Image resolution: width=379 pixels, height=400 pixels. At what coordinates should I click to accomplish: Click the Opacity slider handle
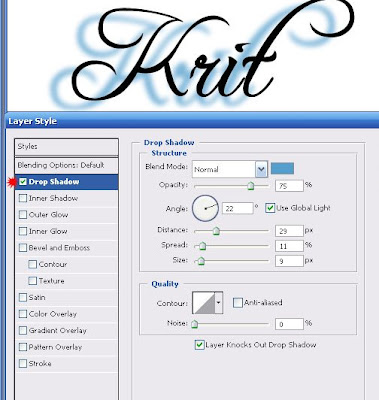pyautogui.click(x=251, y=186)
